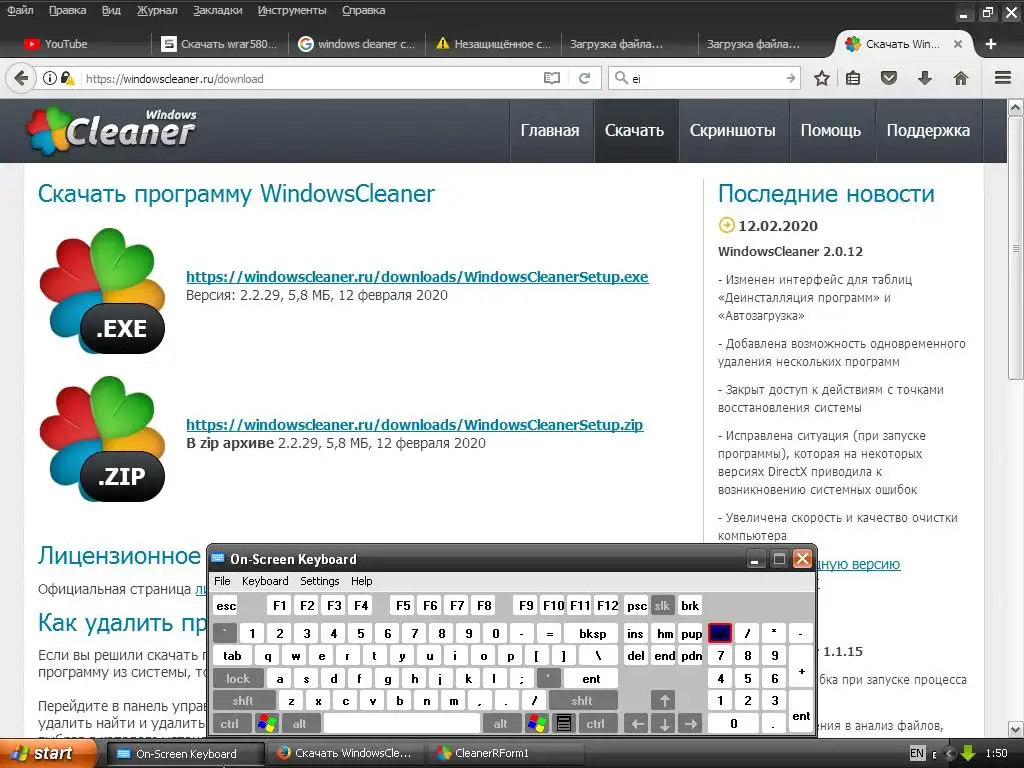Open the Помощь navigation item
This screenshot has width=1024, height=768.
(x=831, y=131)
